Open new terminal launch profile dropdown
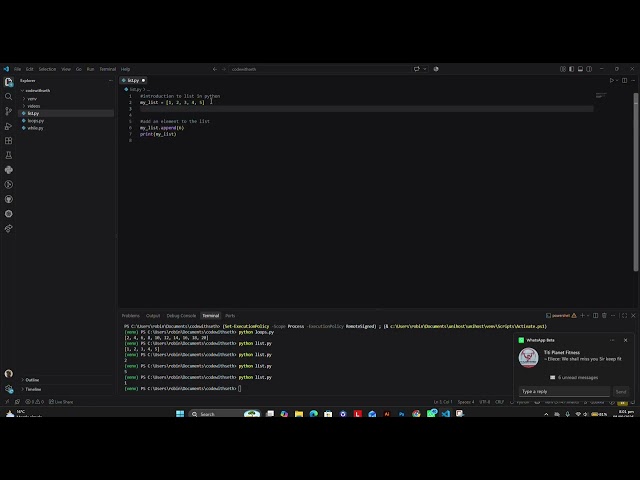The width and height of the screenshot is (640, 480). (588, 316)
